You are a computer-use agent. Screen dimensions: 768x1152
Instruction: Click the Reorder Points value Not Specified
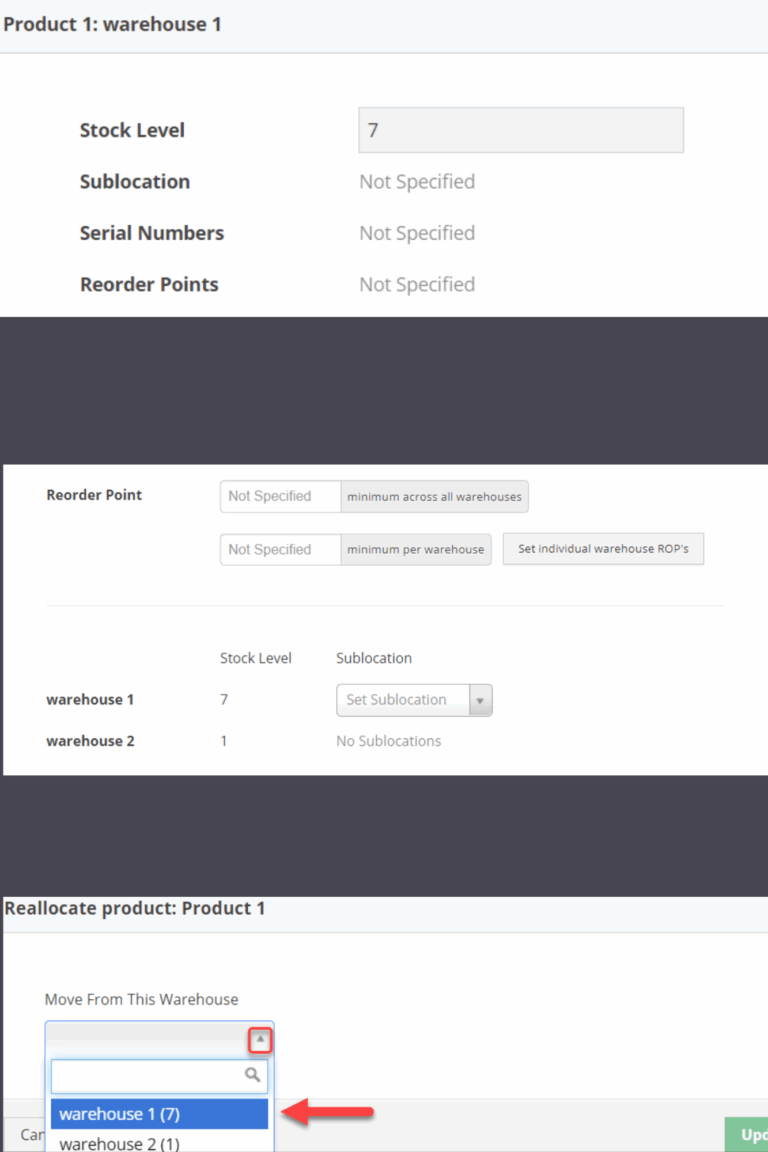[417, 284]
